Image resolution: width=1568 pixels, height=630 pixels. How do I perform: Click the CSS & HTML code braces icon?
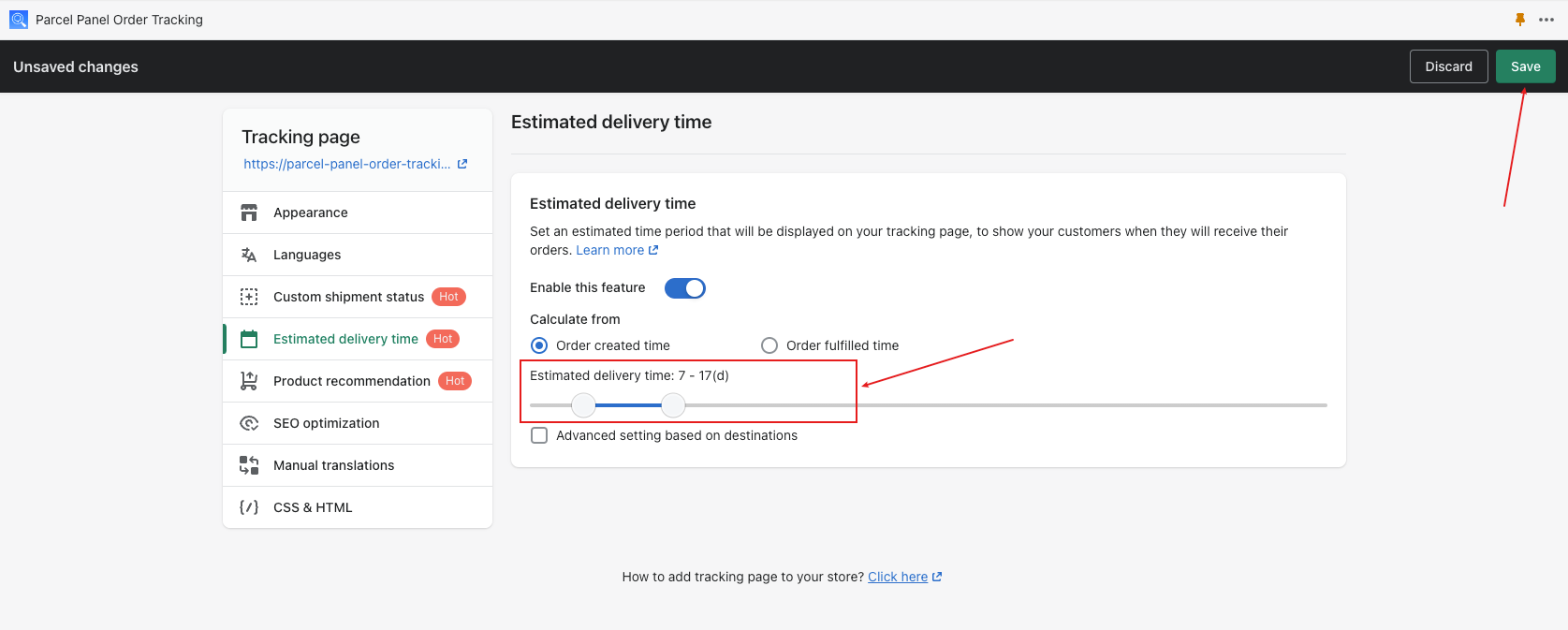[x=249, y=507]
